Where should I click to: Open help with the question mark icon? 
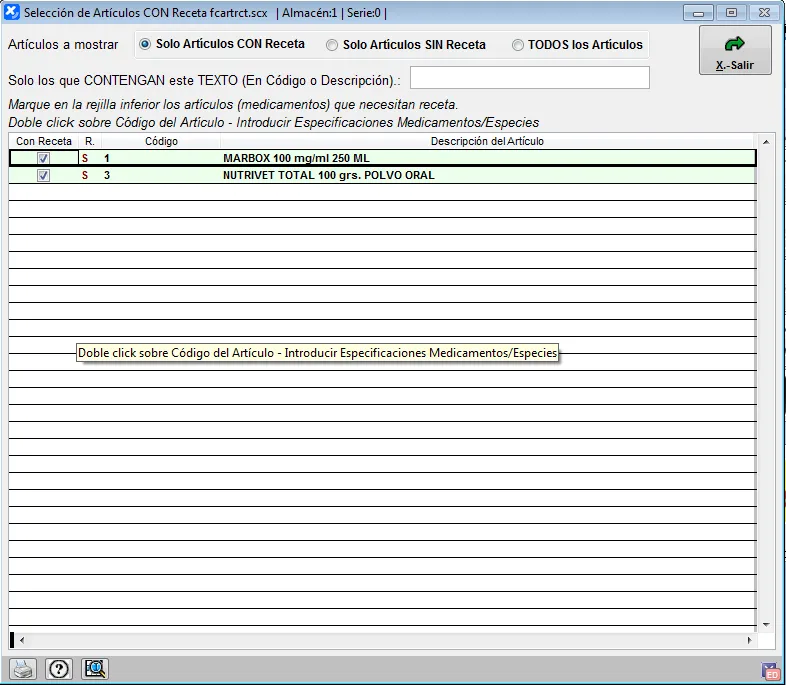[59, 669]
